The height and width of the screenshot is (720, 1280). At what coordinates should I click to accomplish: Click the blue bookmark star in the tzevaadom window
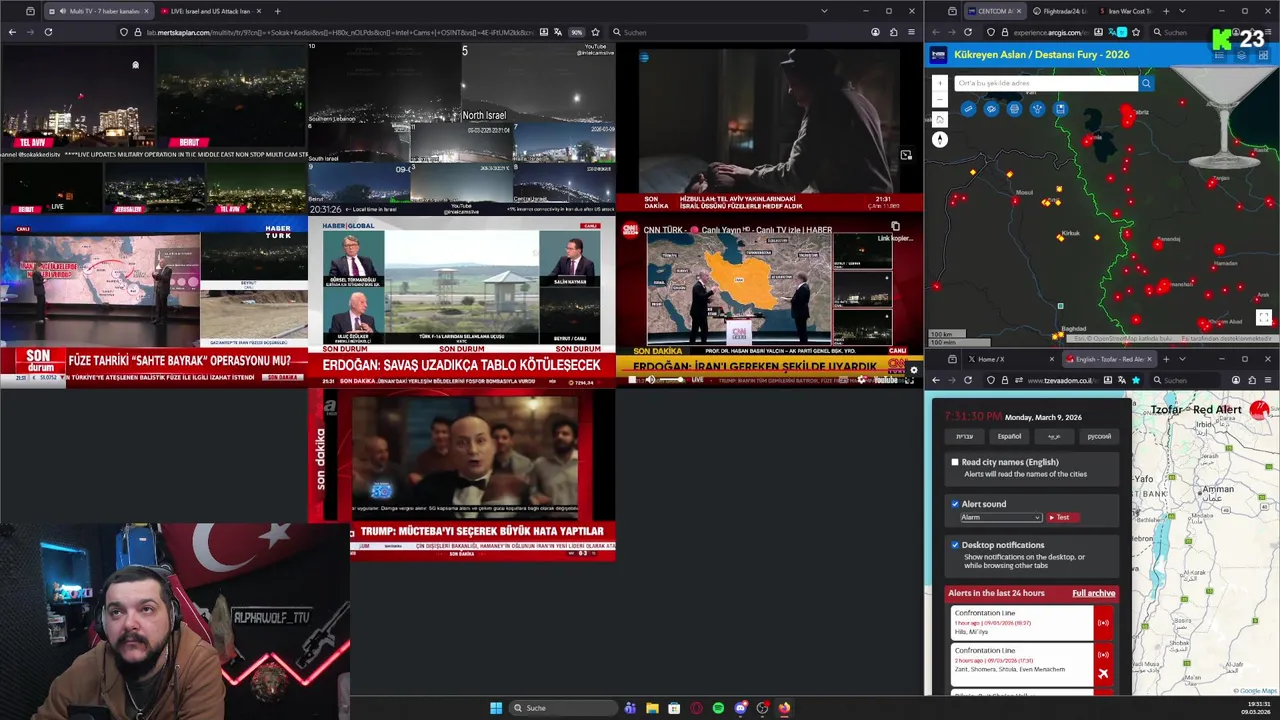[1136, 380]
